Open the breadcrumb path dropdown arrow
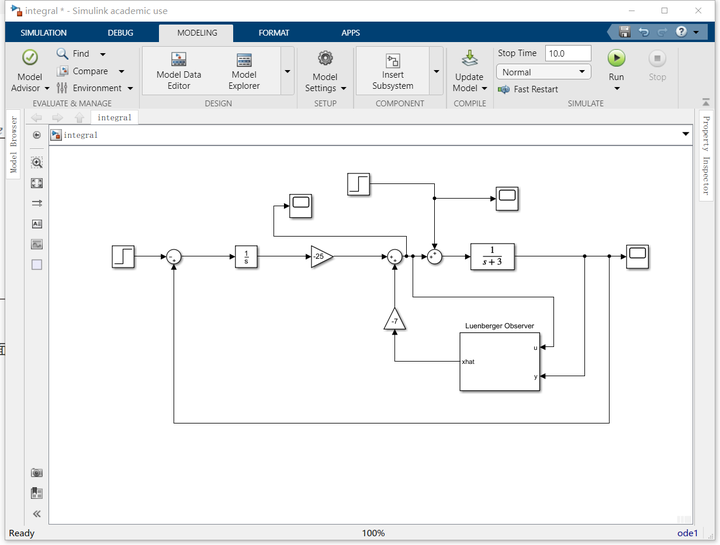Screen dimensions: 720x545 [x=686, y=134]
